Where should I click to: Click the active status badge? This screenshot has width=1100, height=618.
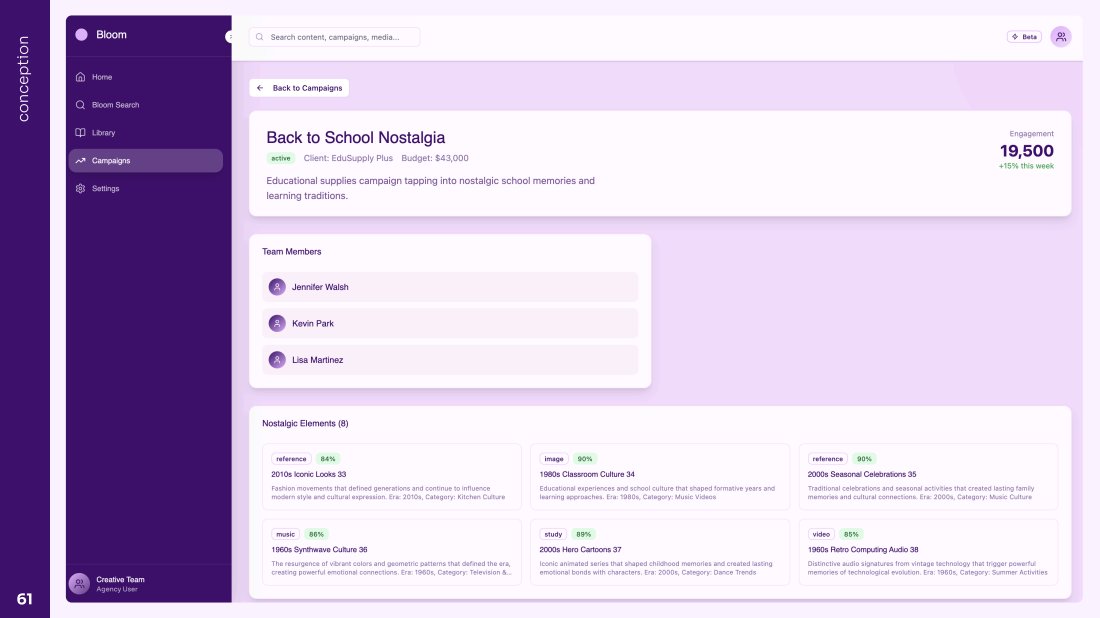[281, 159]
